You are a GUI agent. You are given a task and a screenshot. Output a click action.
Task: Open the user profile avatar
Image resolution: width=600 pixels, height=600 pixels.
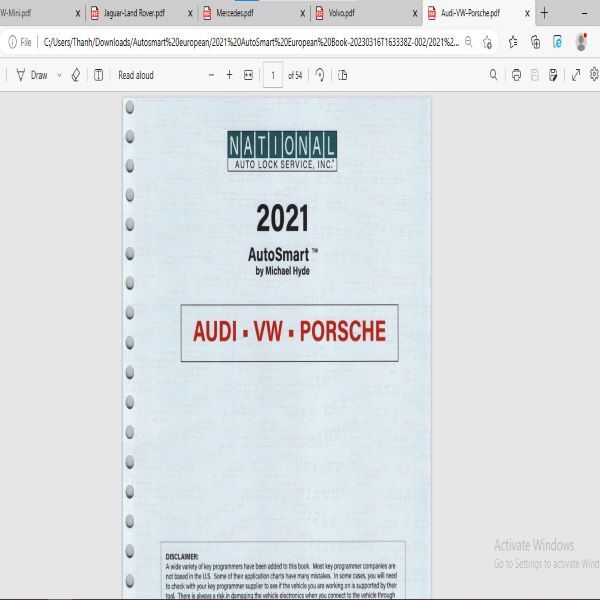[x=581, y=42]
